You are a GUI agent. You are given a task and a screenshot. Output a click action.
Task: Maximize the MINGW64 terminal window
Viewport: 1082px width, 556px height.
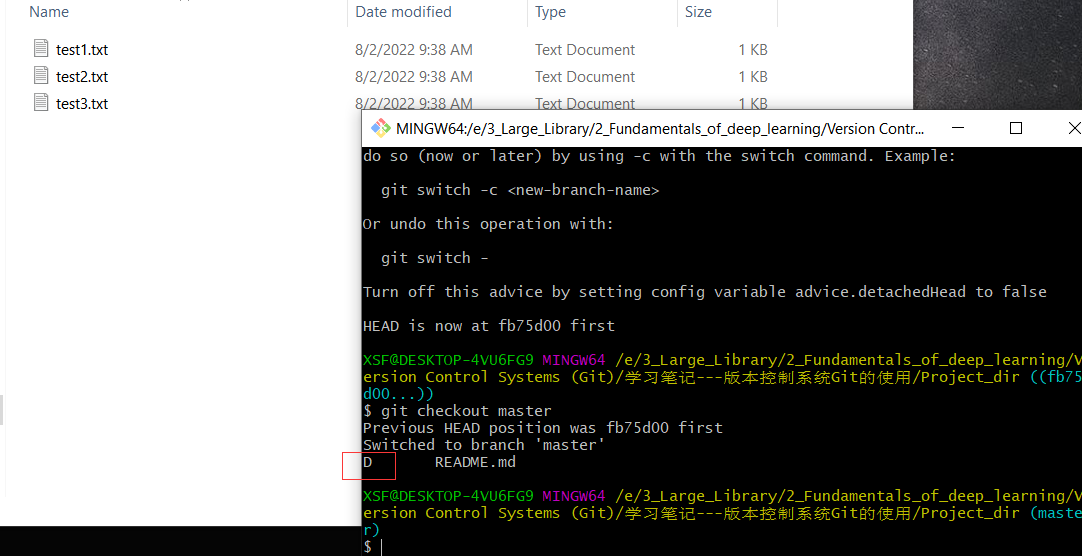click(x=1016, y=128)
